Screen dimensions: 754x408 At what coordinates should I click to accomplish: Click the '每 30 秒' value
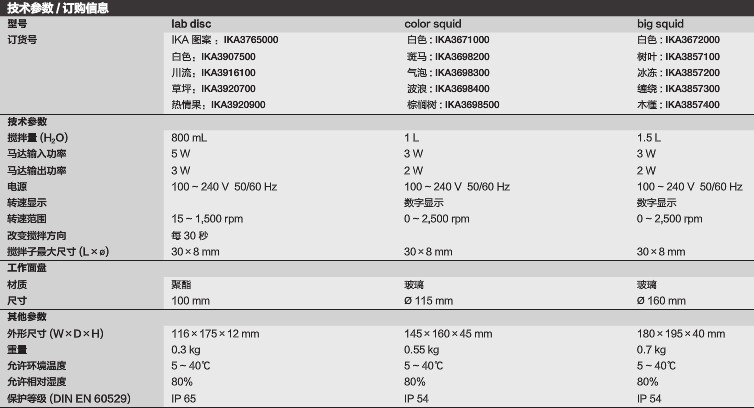[x=189, y=235]
